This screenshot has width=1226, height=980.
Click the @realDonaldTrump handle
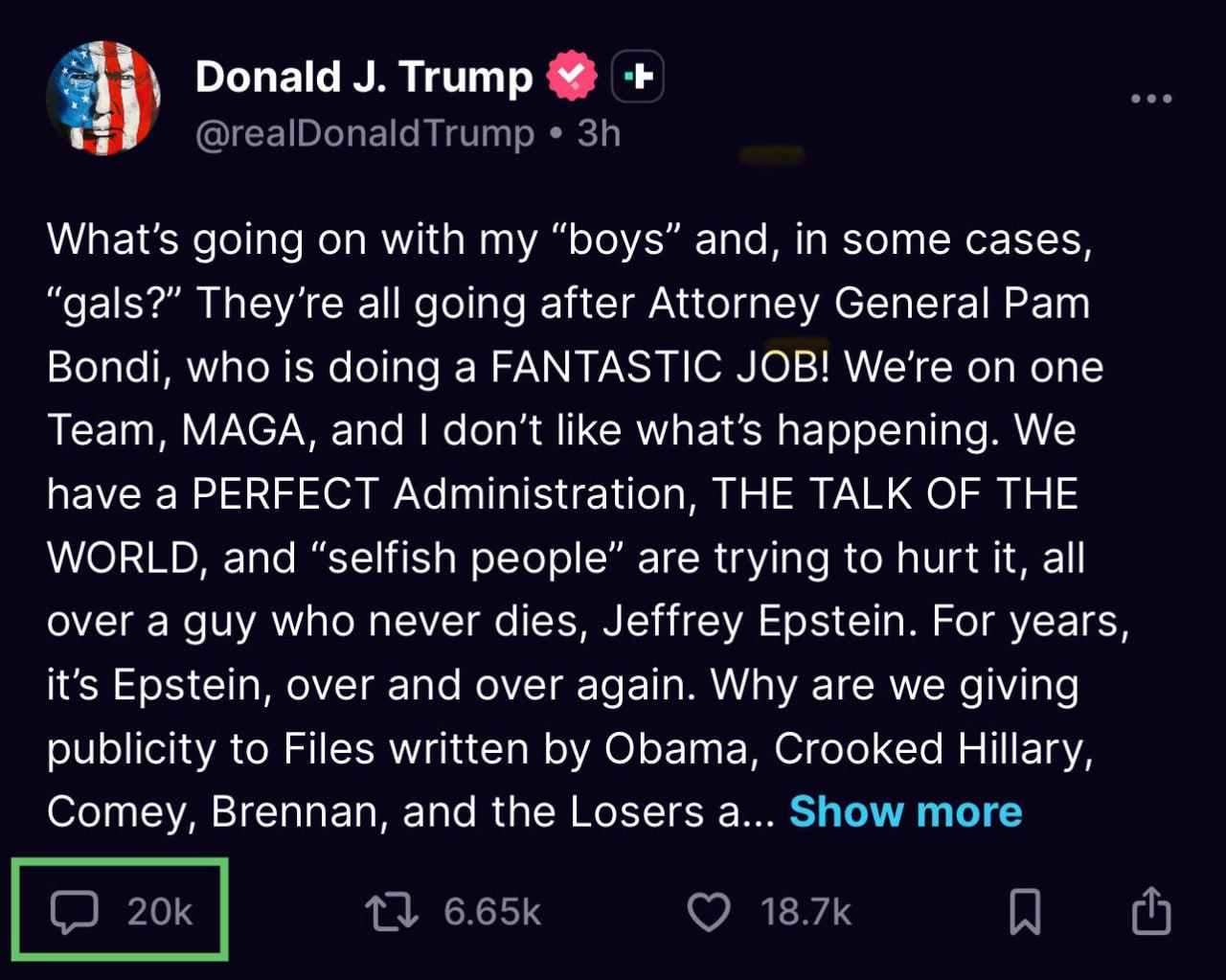[364, 133]
